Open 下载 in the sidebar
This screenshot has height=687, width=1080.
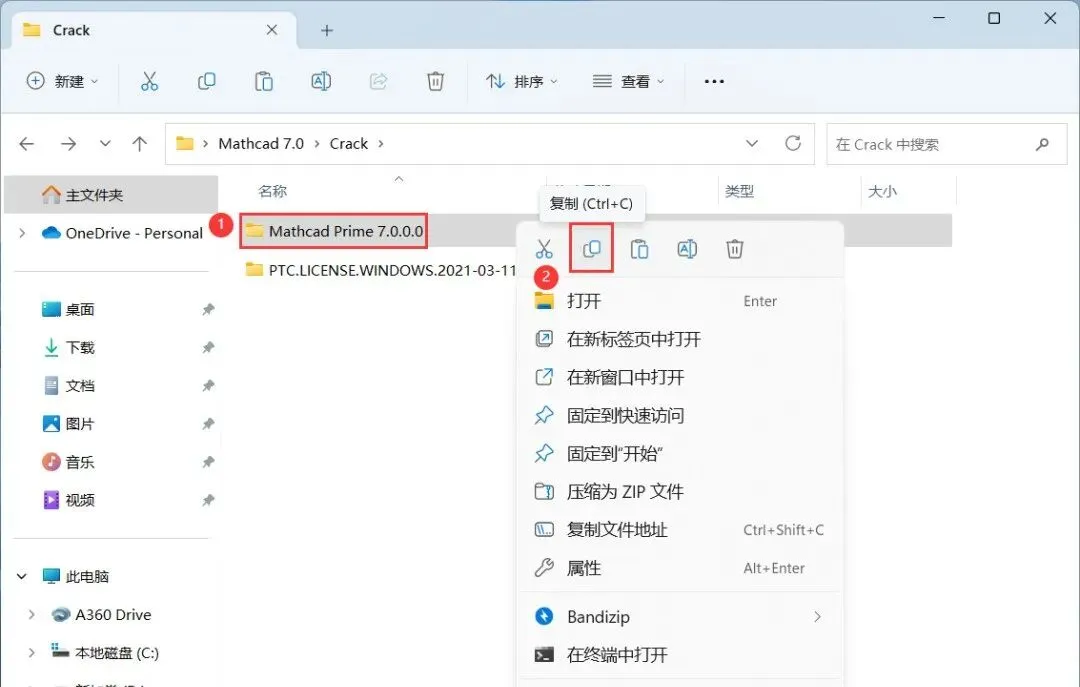(69, 347)
